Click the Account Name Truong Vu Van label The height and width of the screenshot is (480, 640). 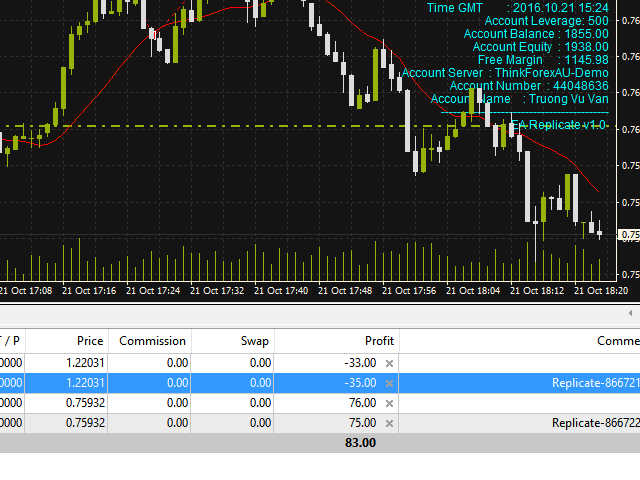(x=520, y=99)
